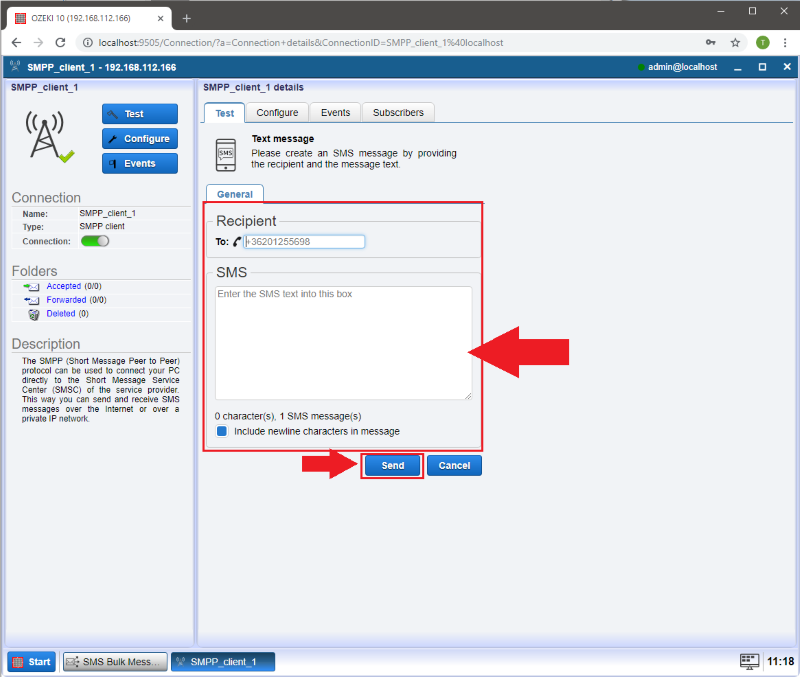Click the antenna connection status icon
This screenshot has width=800, height=677.
point(48,136)
